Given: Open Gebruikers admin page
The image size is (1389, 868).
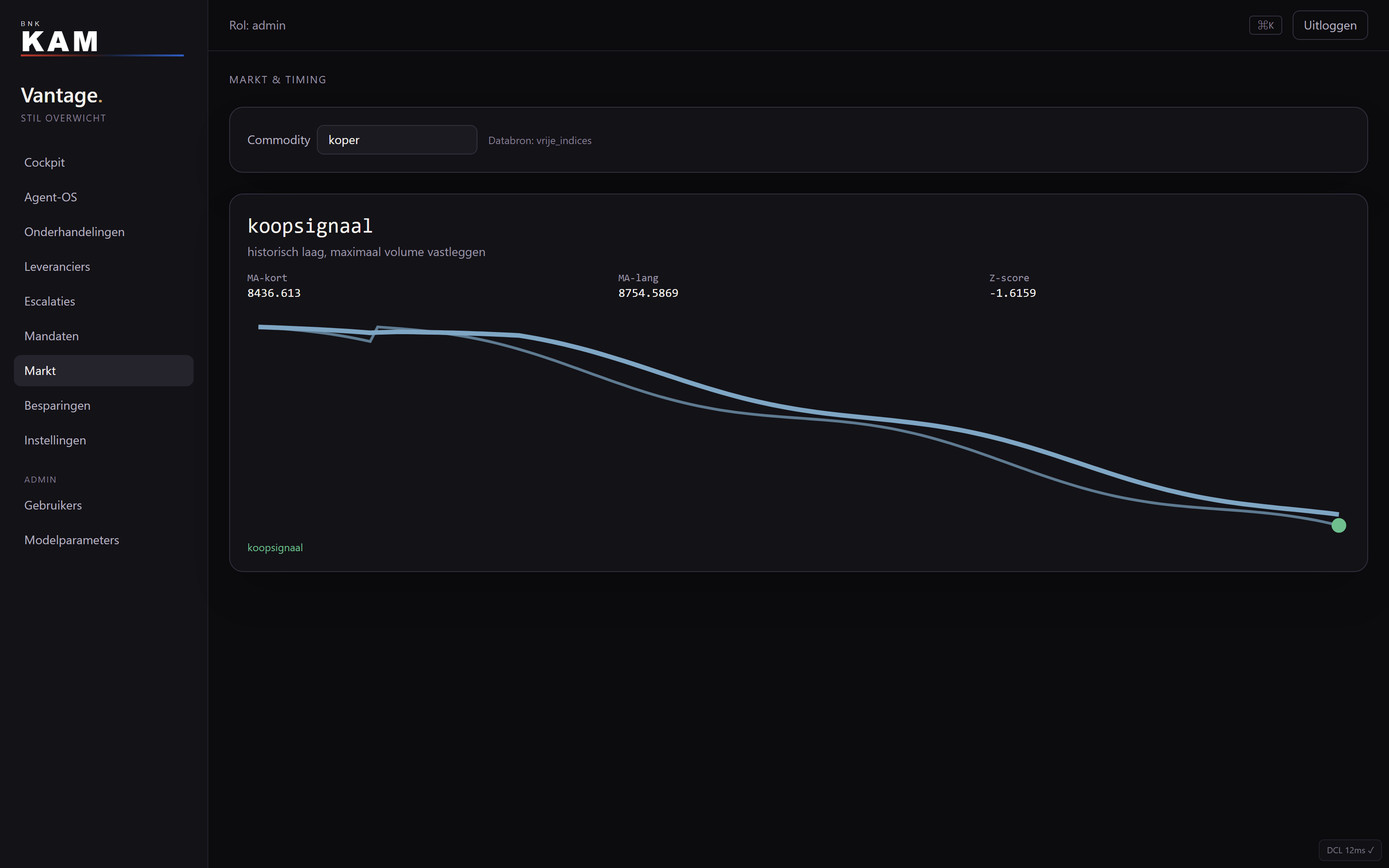Looking at the screenshot, I should pyautogui.click(x=103, y=505).
